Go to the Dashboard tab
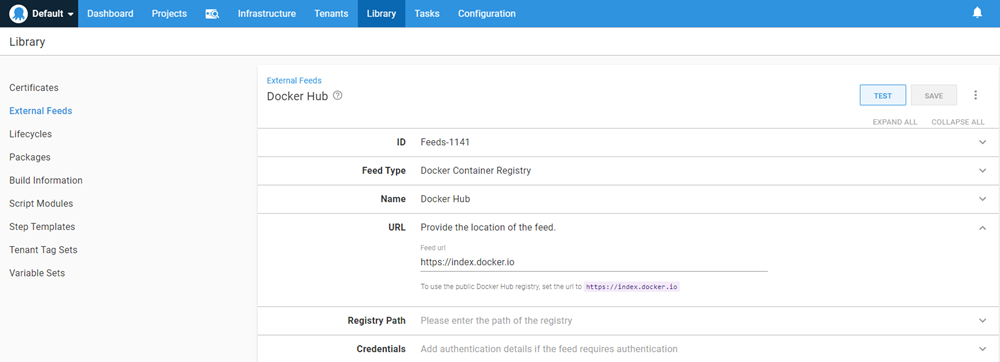This screenshot has width=1000, height=362. pos(110,13)
